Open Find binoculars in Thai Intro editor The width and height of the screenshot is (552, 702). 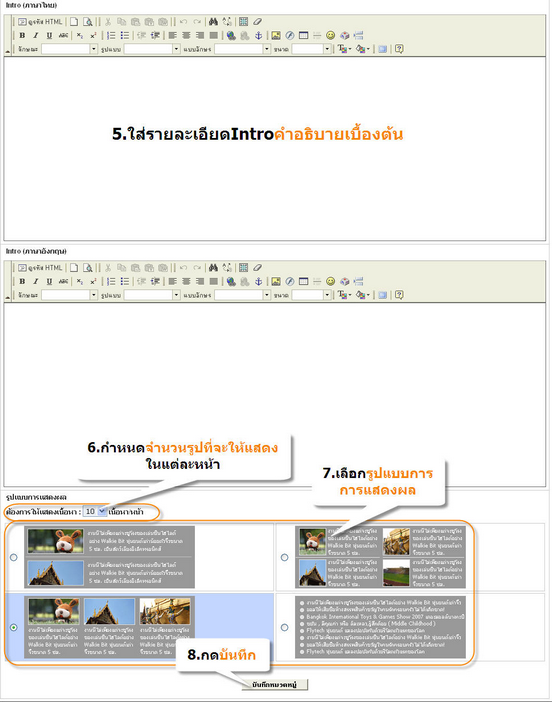coord(214,21)
